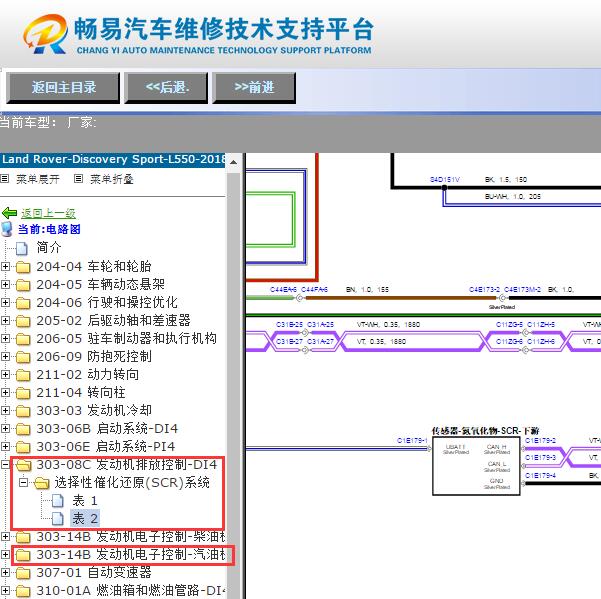Expand the 211-02 动力转向 node
The height and width of the screenshot is (599, 601).
(5, 374)
